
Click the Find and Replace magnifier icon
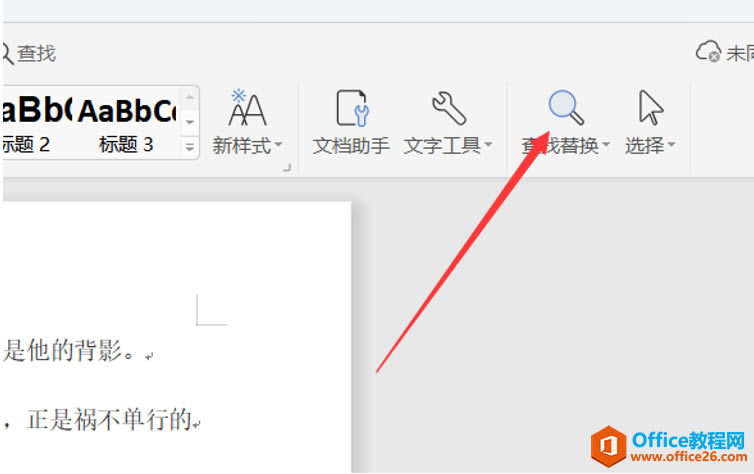click(x=566, y=108)
